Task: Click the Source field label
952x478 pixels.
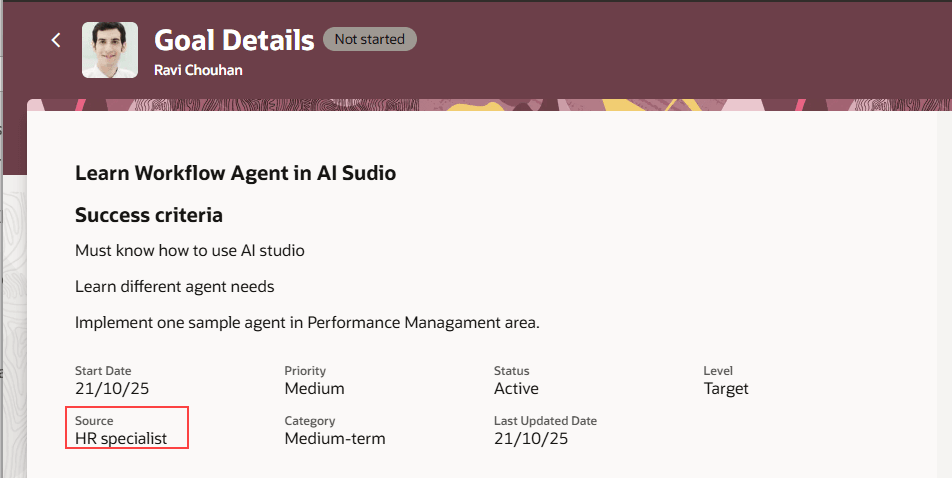Action: 94,421
